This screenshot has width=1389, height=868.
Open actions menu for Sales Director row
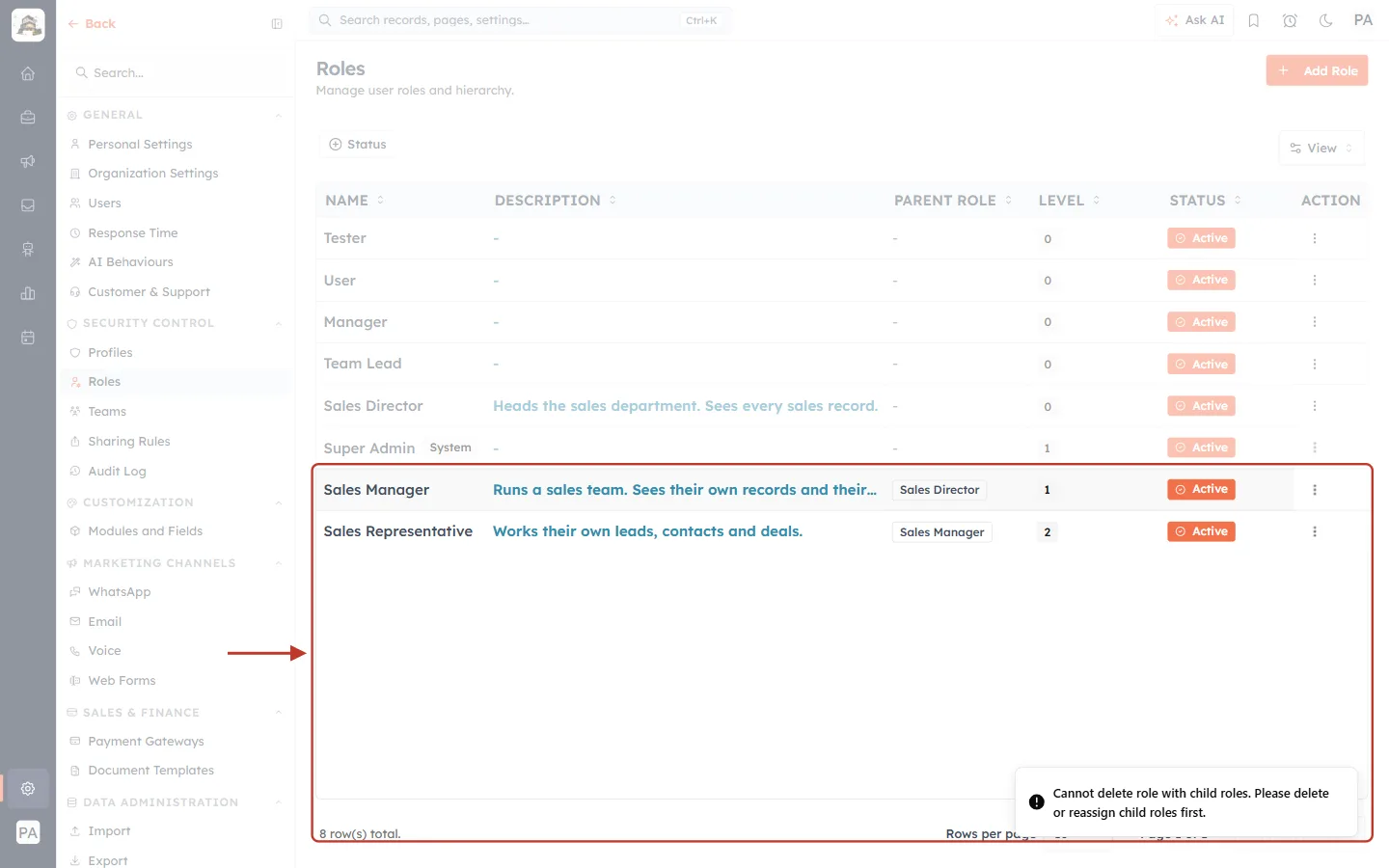tap(1315, 406)
